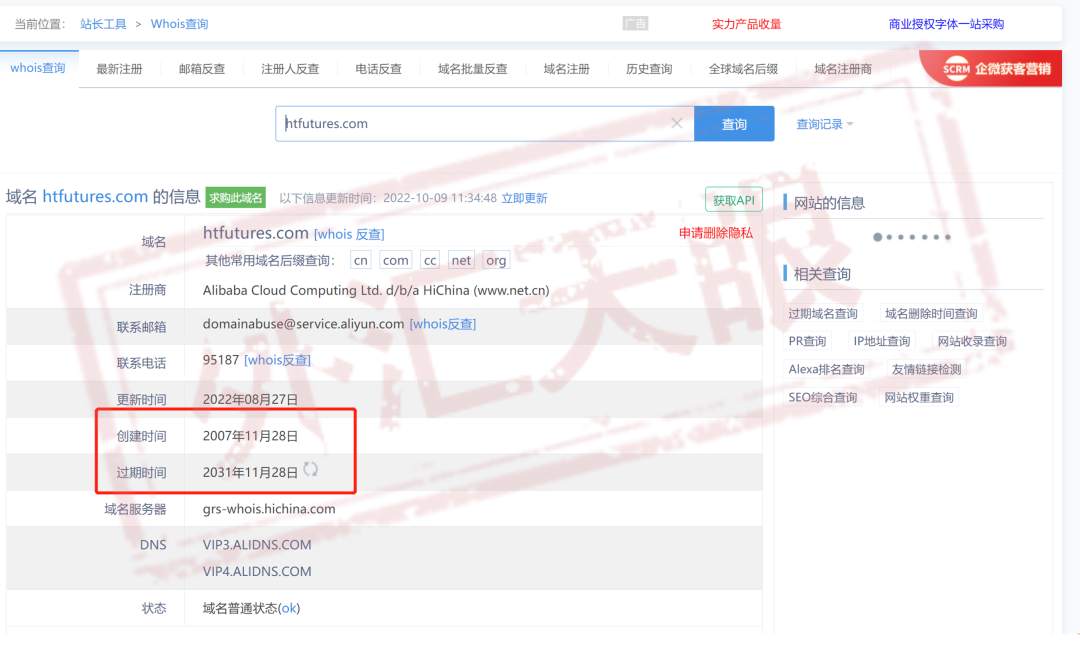Image resolution: width=1080 pixels, height=645 pixels.
Task: Click domainabuse@service.aliyun.com email text
Action: 303,324
